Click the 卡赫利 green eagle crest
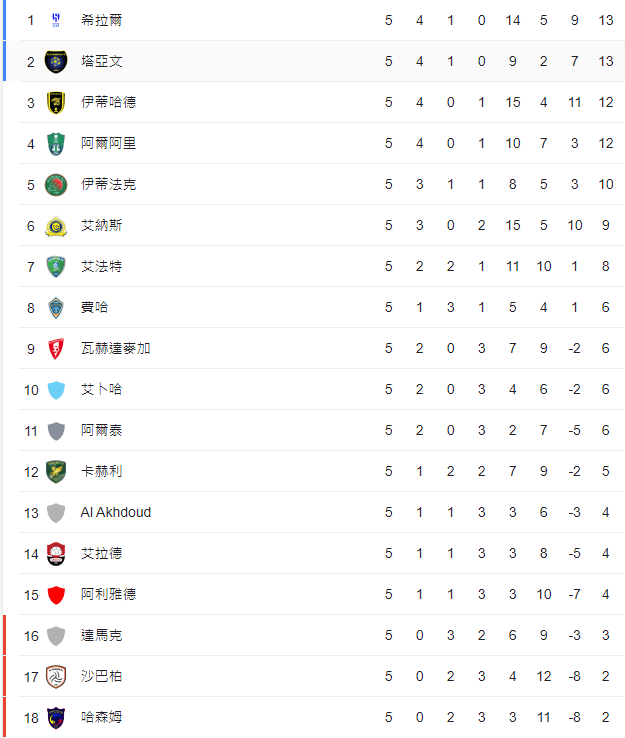Viewport: 625px width, 738px height. tap(56, 472)
